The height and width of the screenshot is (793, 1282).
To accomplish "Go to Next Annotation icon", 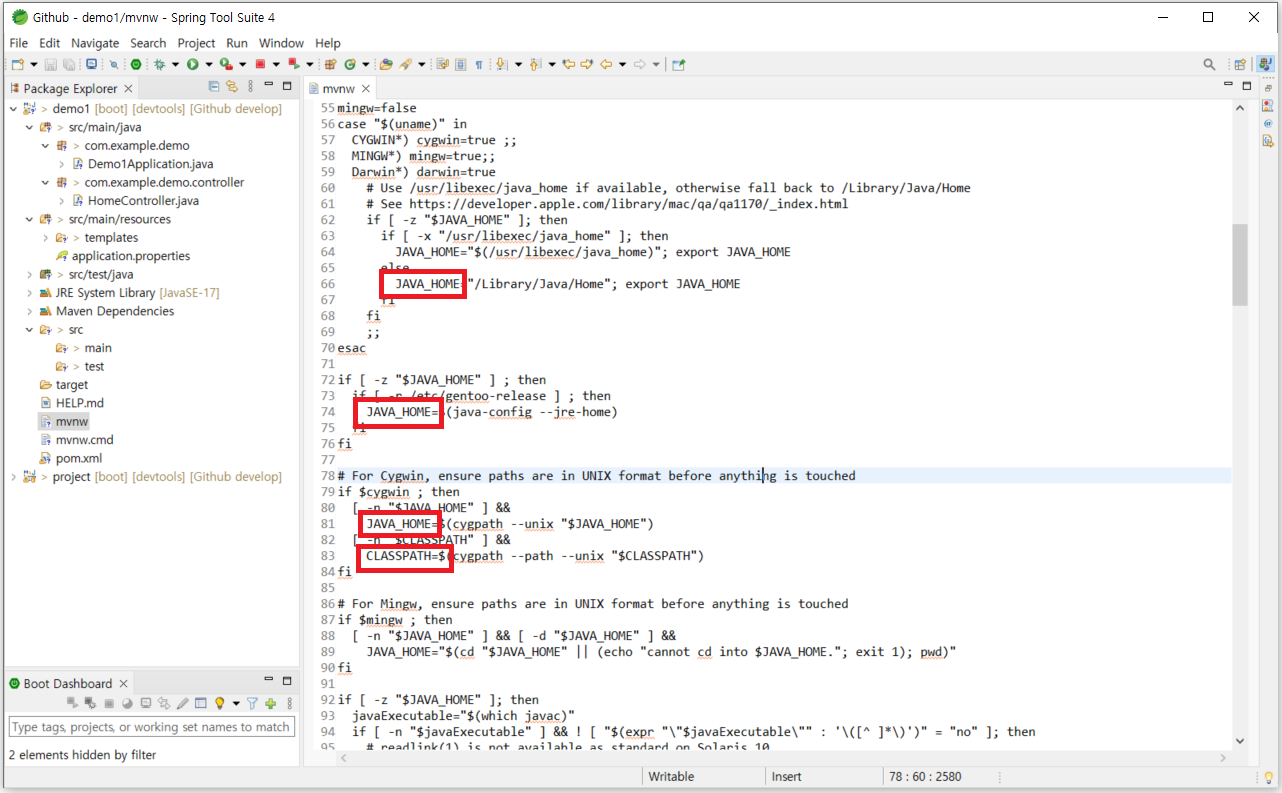I will (501, 64).
